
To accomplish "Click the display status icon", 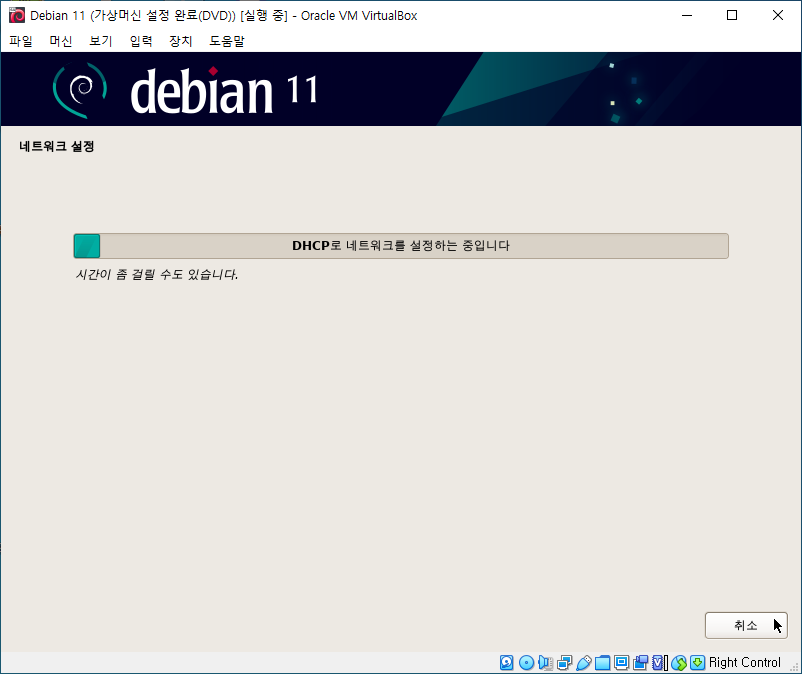I will click(x=621, y=663).
